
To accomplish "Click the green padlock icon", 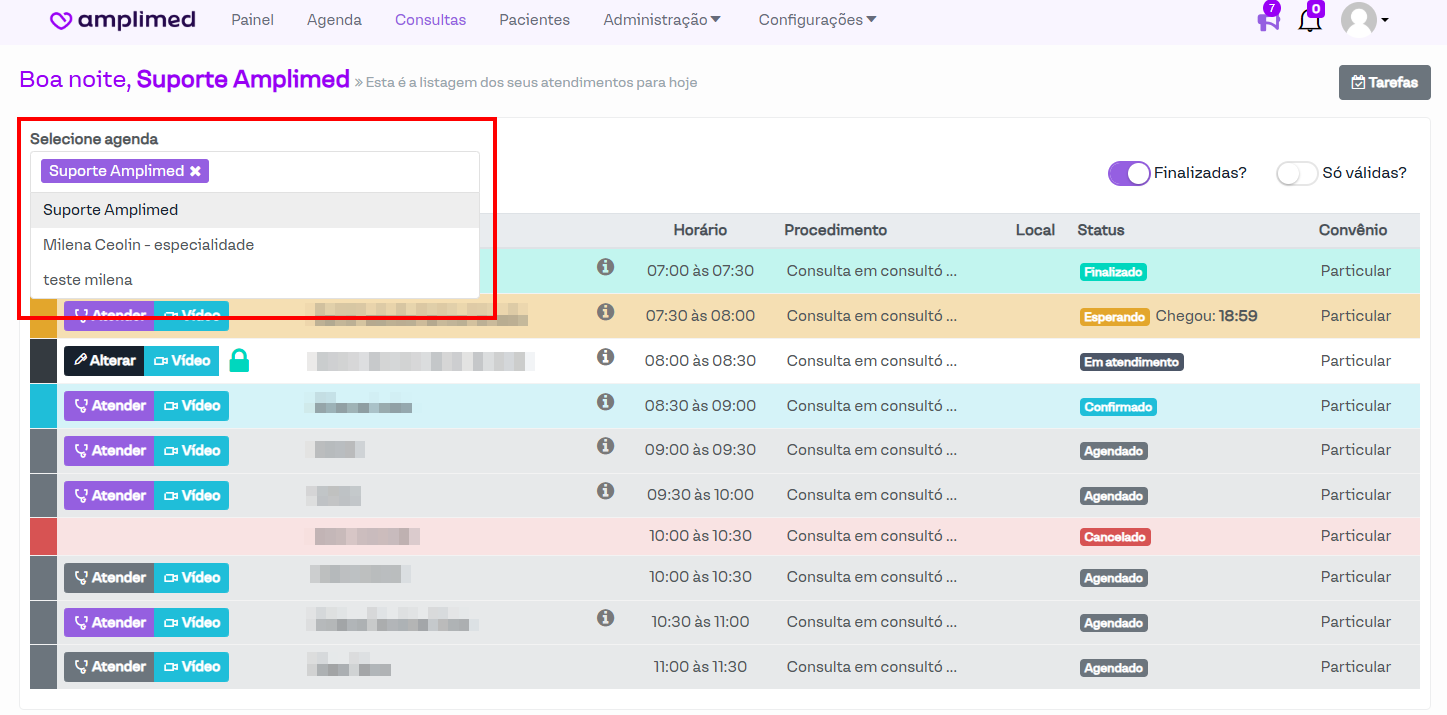I will pyautogui.click(x=239, y=361).
